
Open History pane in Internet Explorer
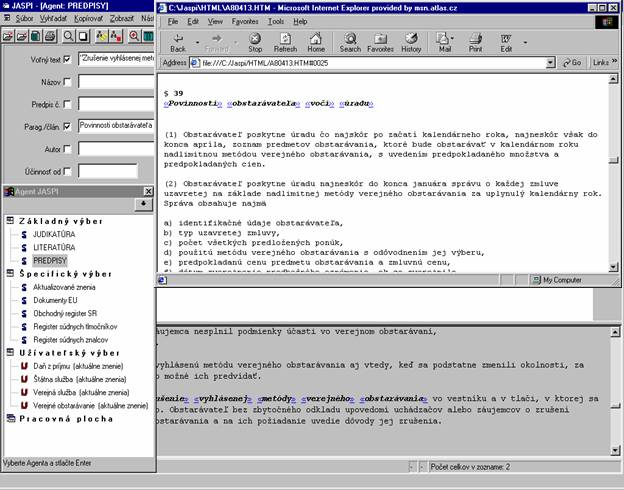coord(411,43)
